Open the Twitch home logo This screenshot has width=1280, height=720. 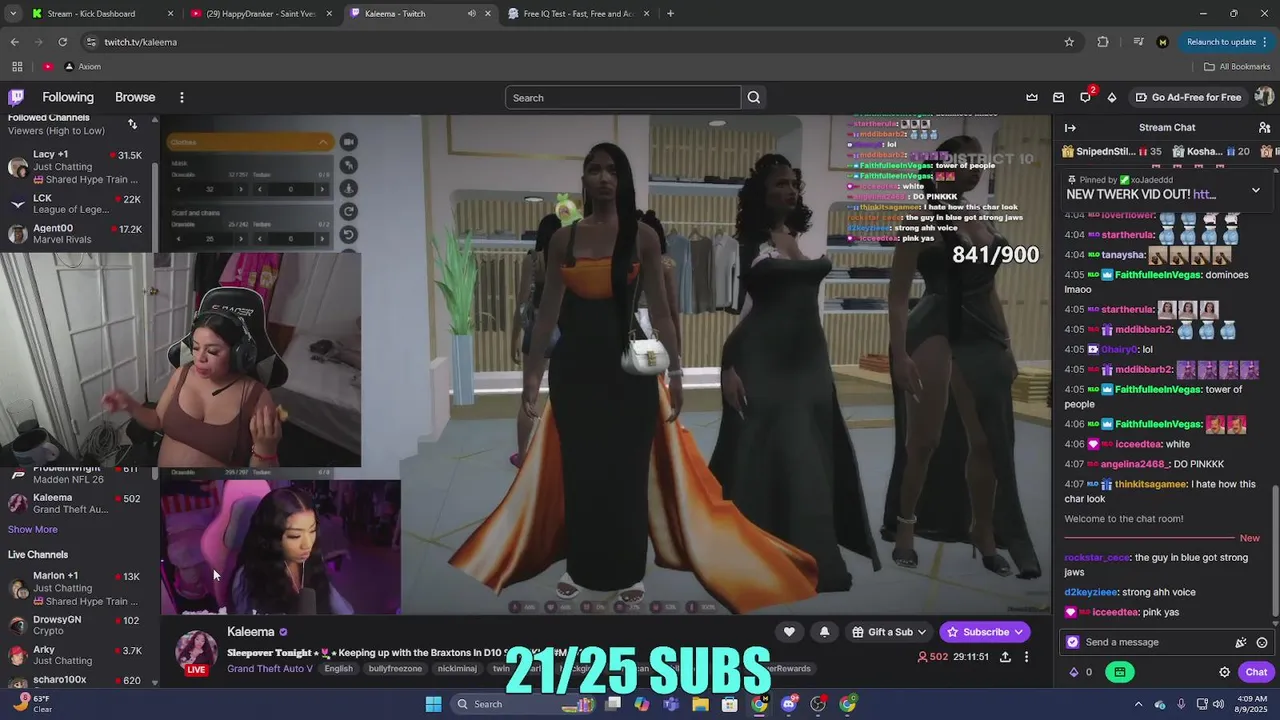pos(16,97)
